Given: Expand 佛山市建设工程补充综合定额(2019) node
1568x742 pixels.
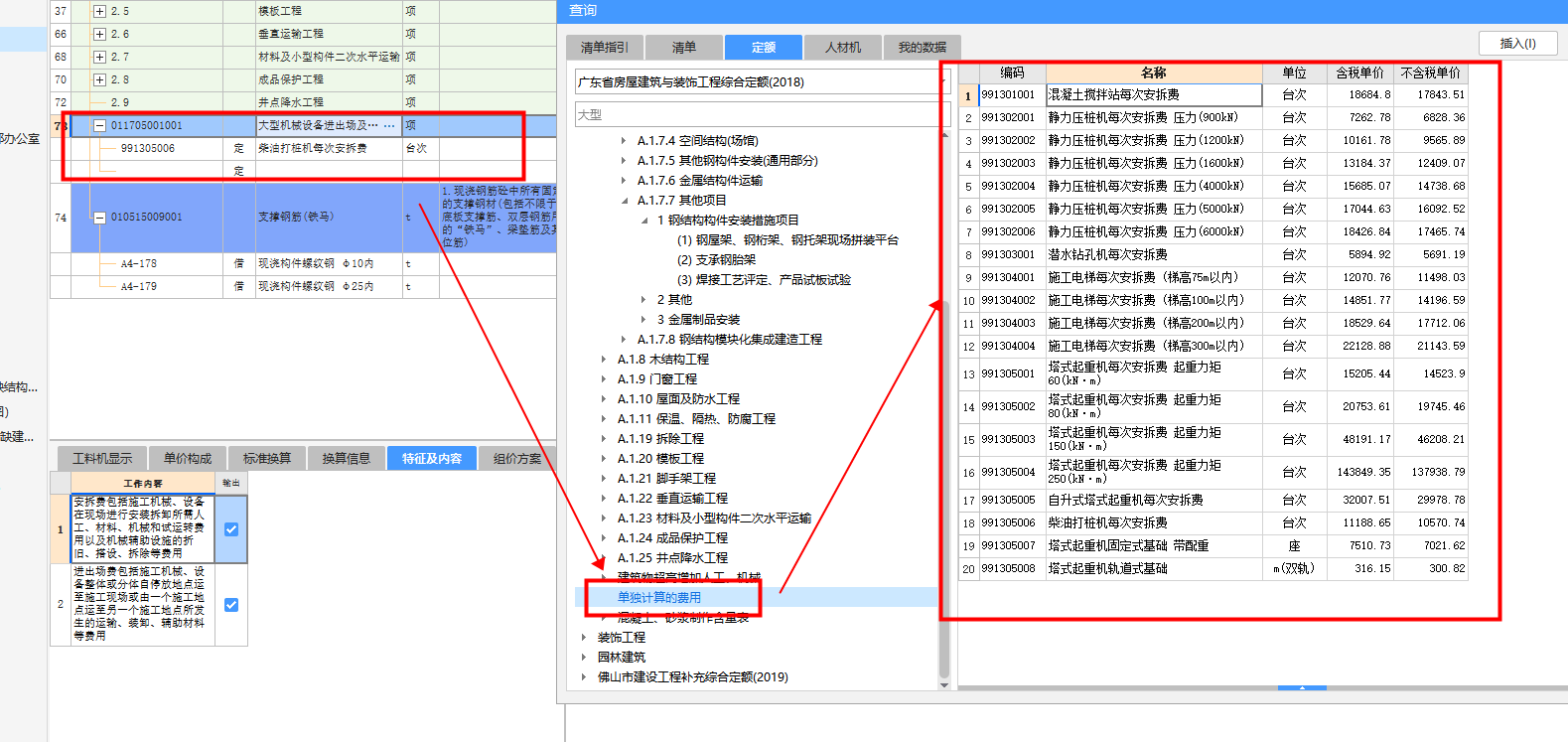Looking at the screenshot, I should coord(584,677).
